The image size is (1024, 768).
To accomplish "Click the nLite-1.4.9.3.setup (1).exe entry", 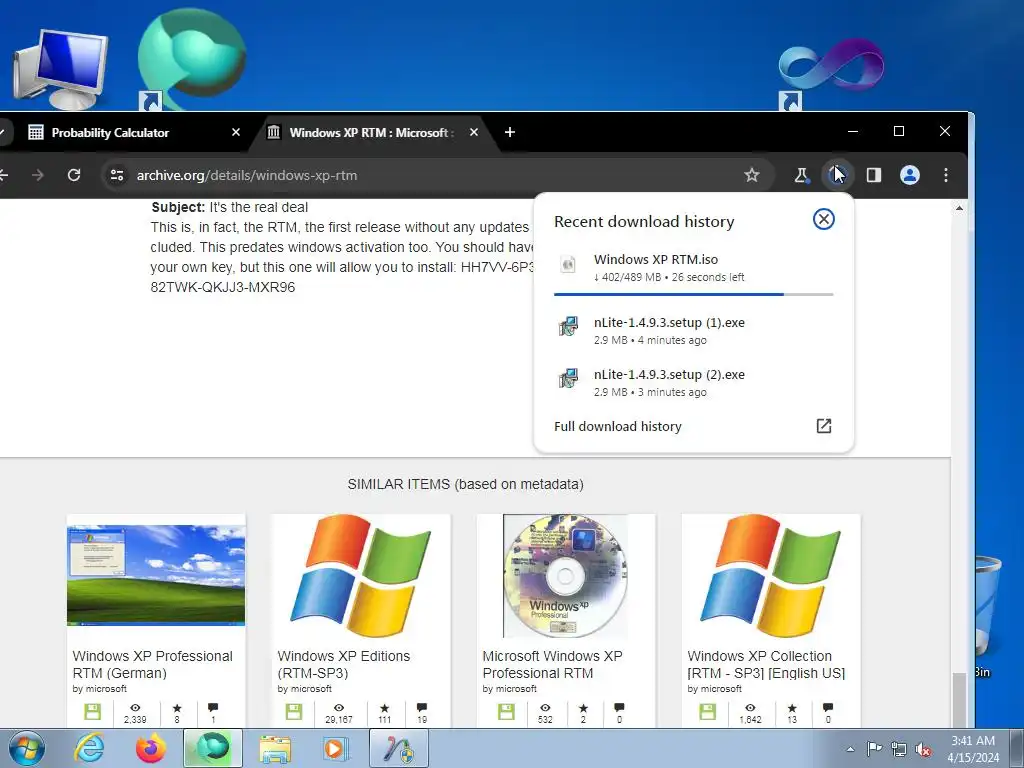I will [x=694, y=330].
